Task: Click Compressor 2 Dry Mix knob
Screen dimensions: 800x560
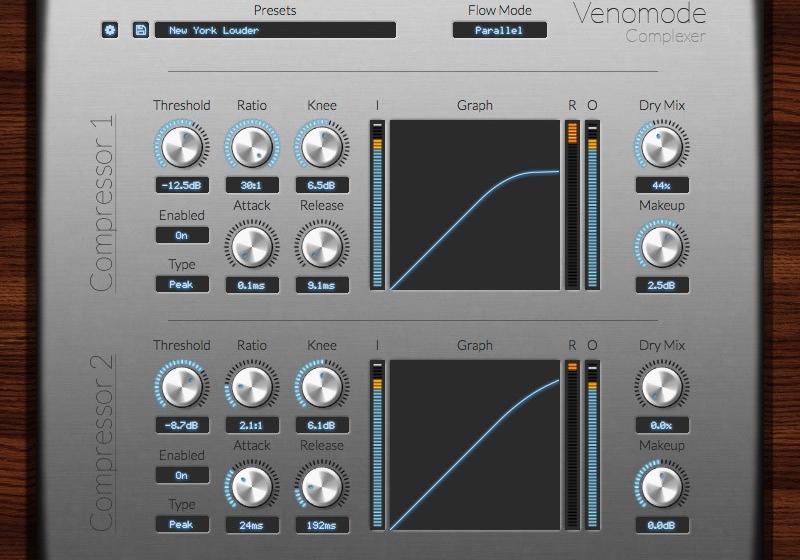Action: (x=662, y=386)
